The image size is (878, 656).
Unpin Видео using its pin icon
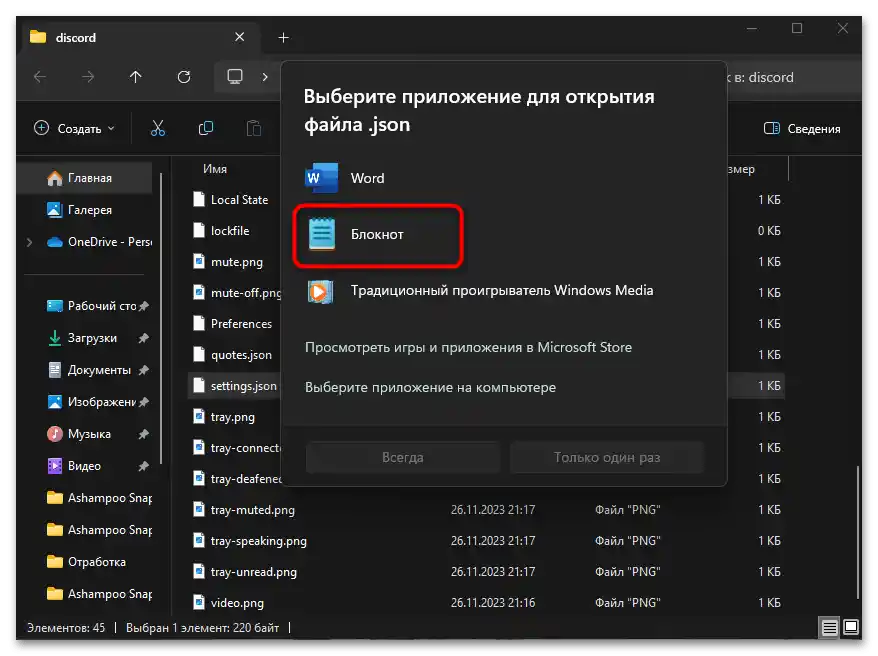144,466
